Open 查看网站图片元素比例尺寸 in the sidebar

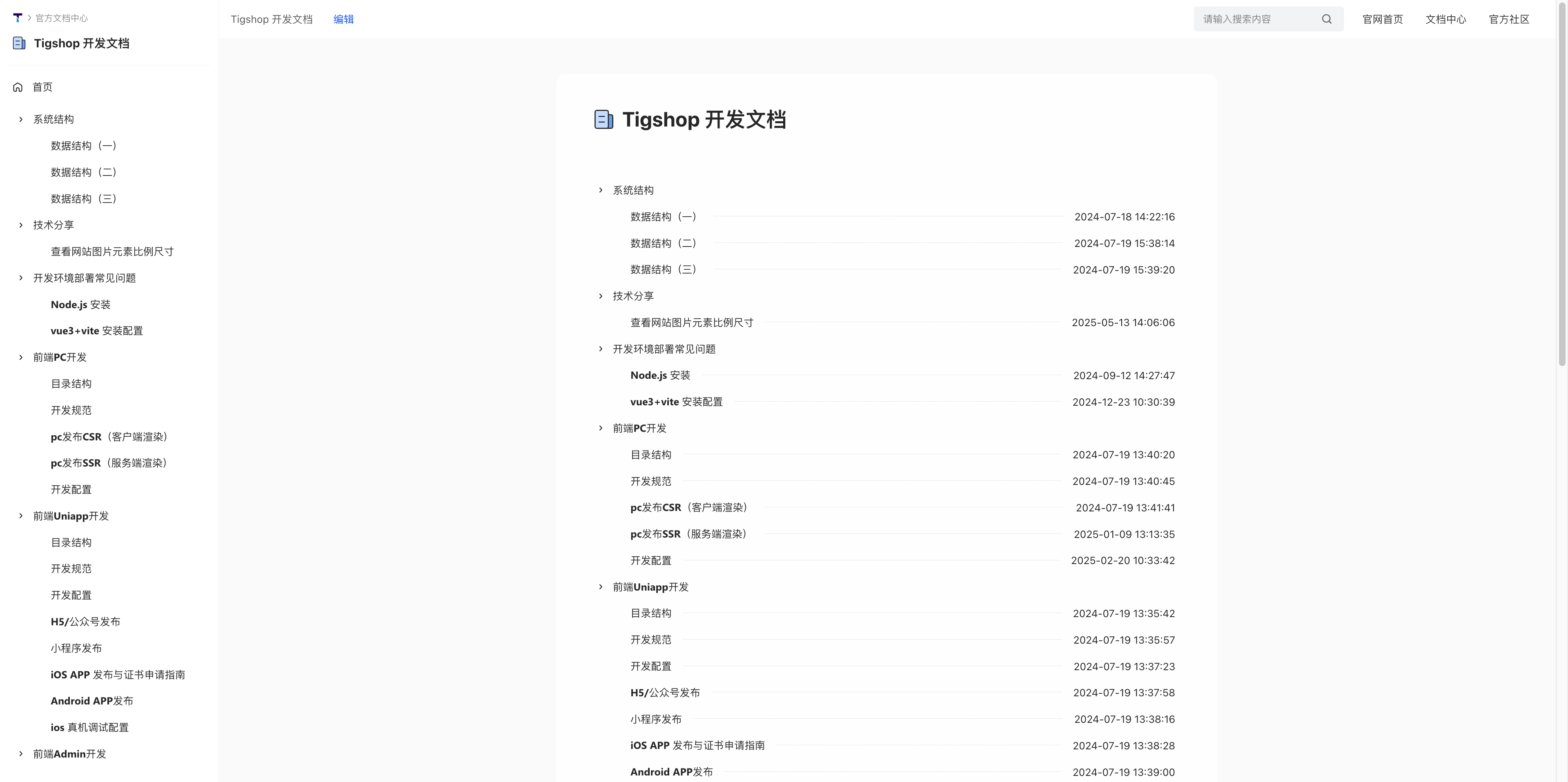point(112,252)
